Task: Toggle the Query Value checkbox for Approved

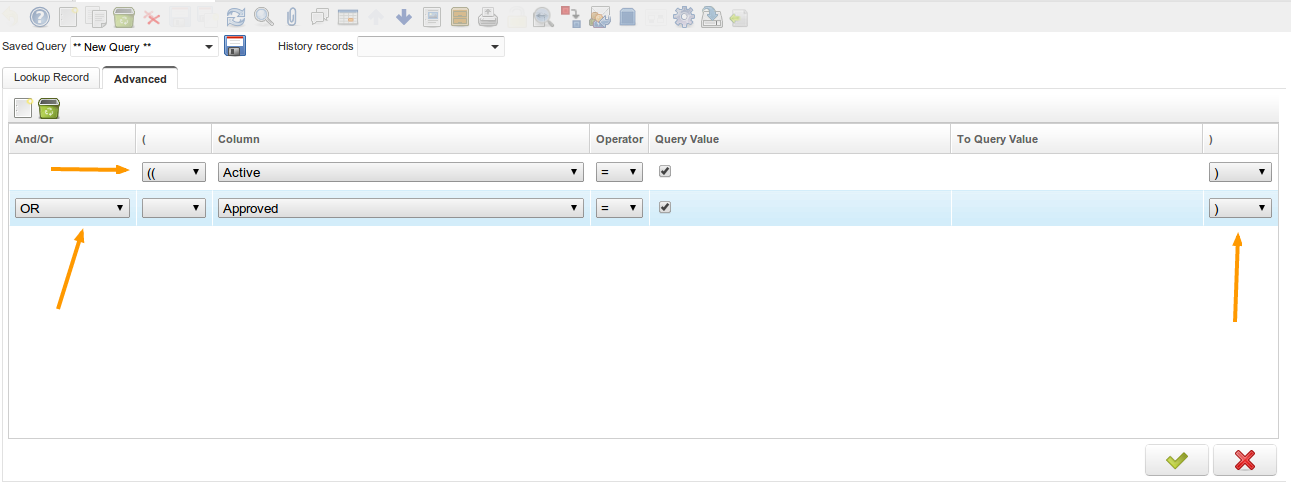Action: tap(665, 208)
